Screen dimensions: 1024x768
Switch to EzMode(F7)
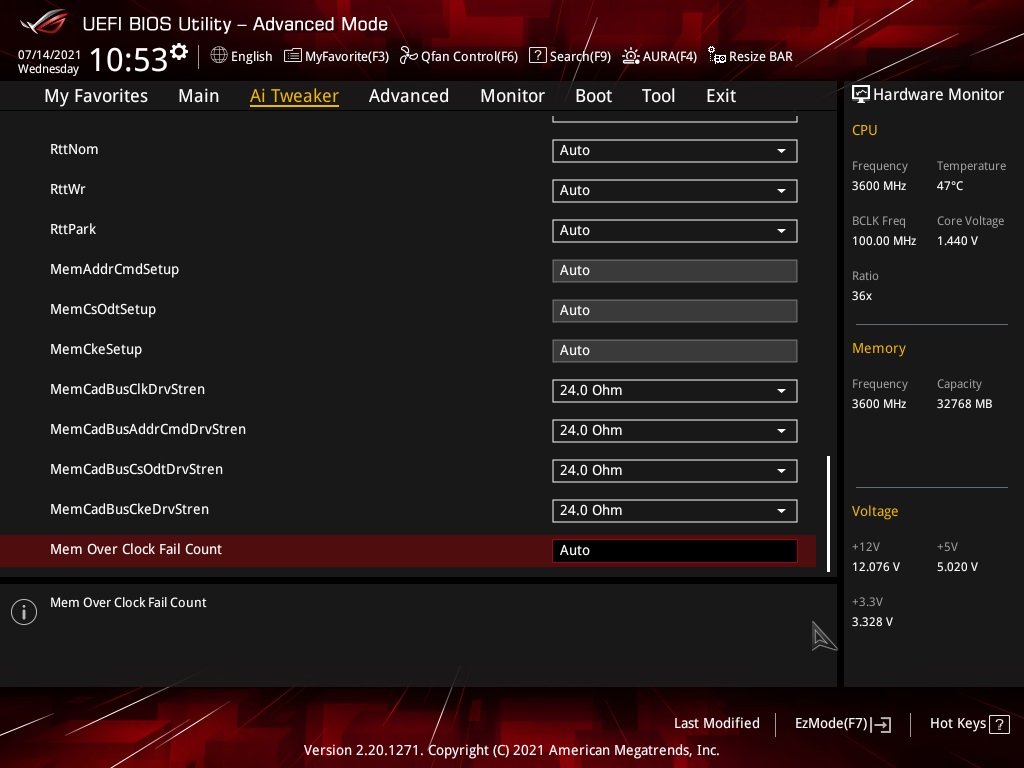tap(843, 724)
